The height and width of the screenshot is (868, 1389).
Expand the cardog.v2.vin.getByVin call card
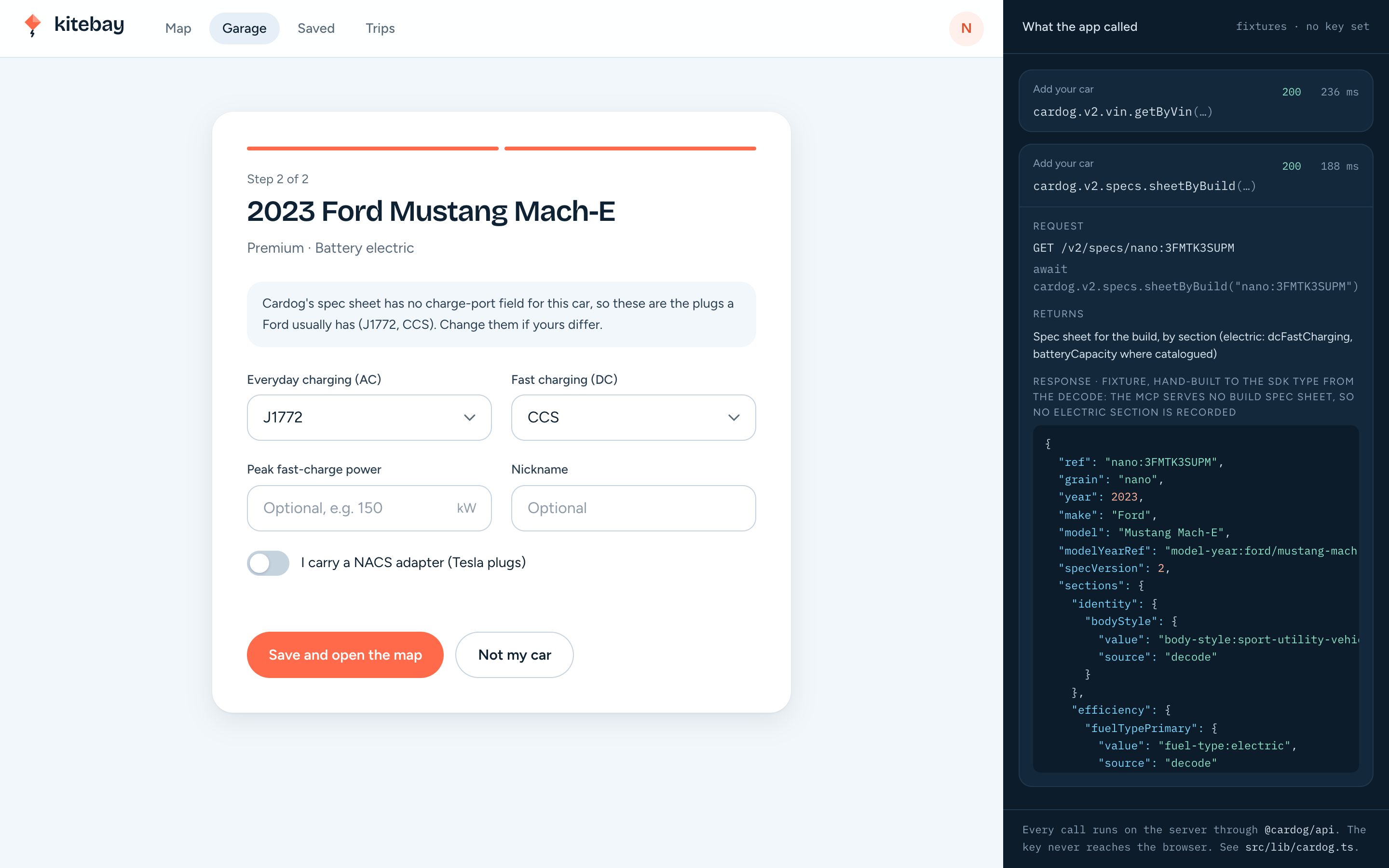tap(1196, 101)
